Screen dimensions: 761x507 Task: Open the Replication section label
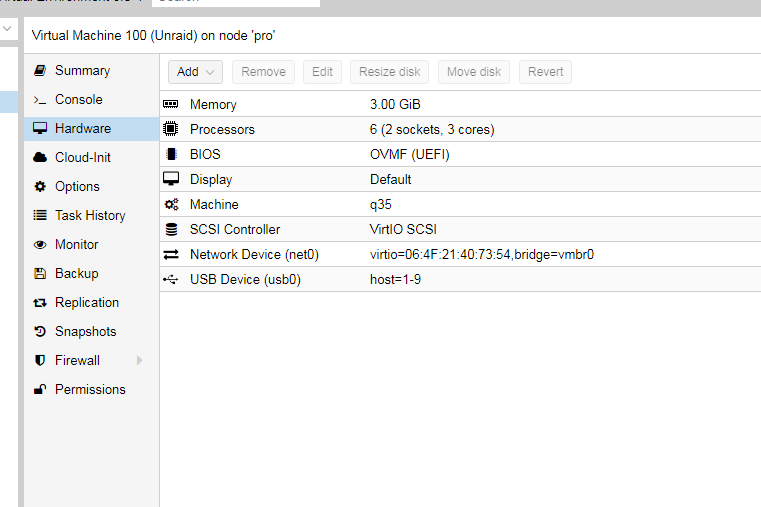87,303
